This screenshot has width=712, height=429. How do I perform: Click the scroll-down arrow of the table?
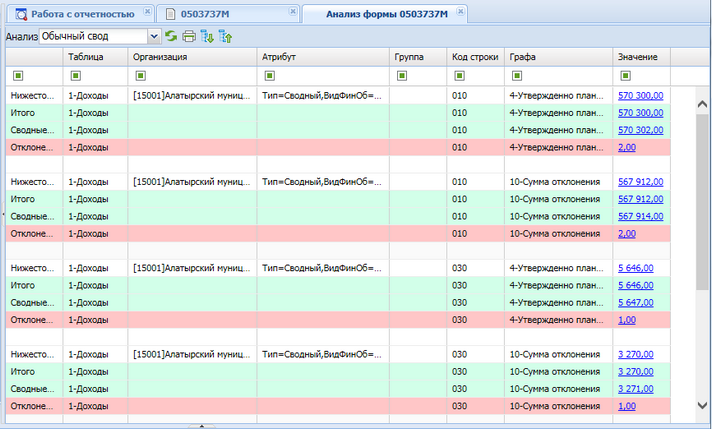pos(702,405)
